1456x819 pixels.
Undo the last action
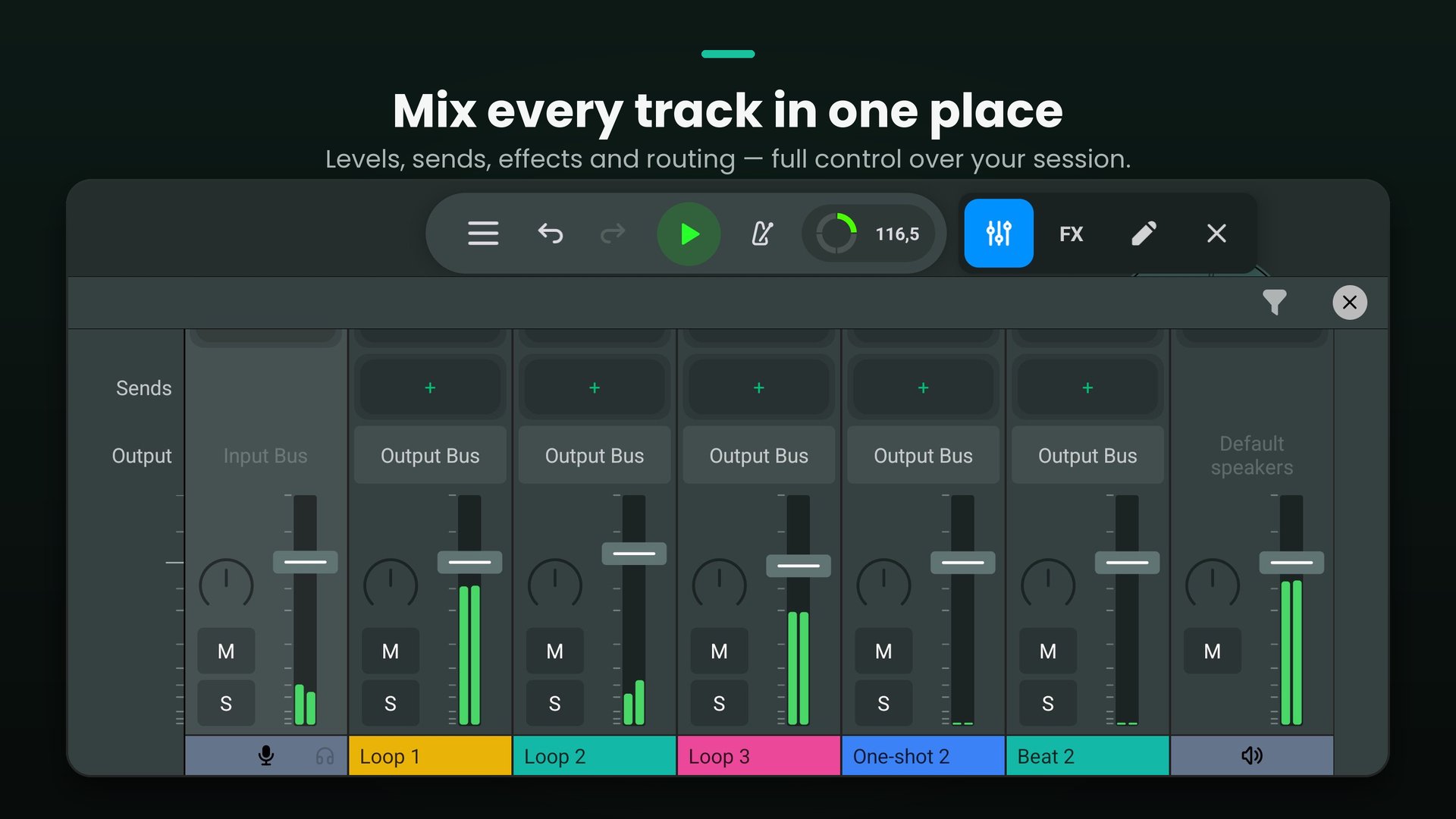(551, 234)
